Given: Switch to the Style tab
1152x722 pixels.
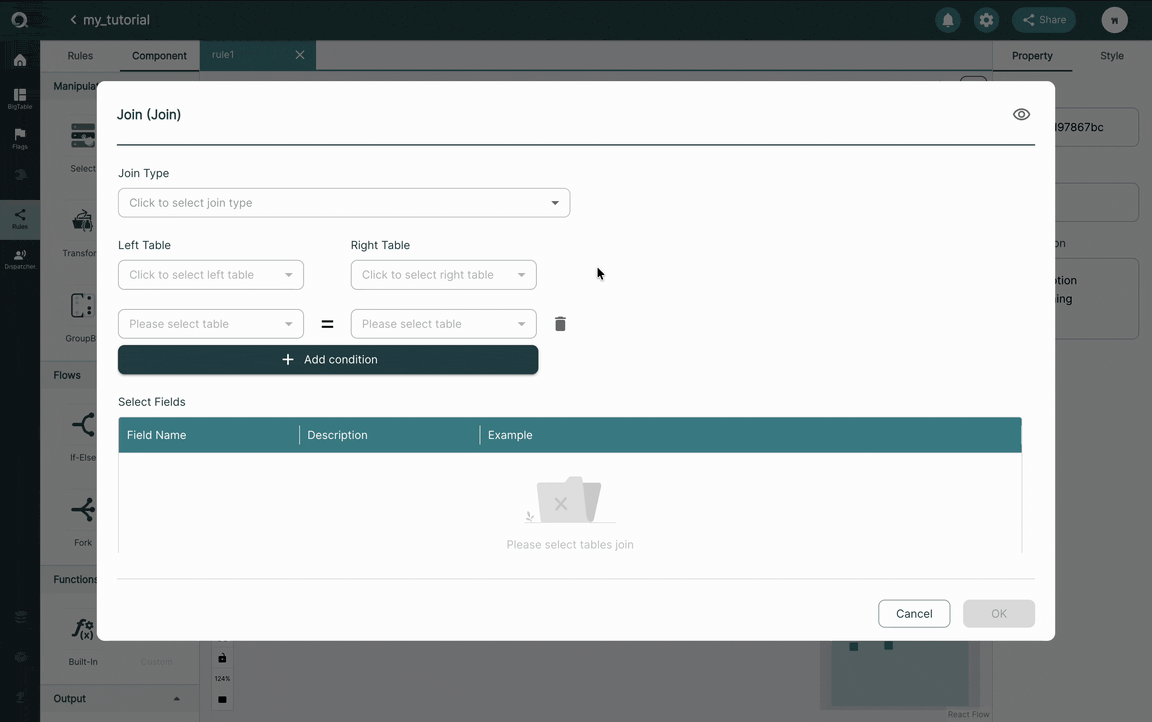Looking at the screenshot, I should [1112, 56].
